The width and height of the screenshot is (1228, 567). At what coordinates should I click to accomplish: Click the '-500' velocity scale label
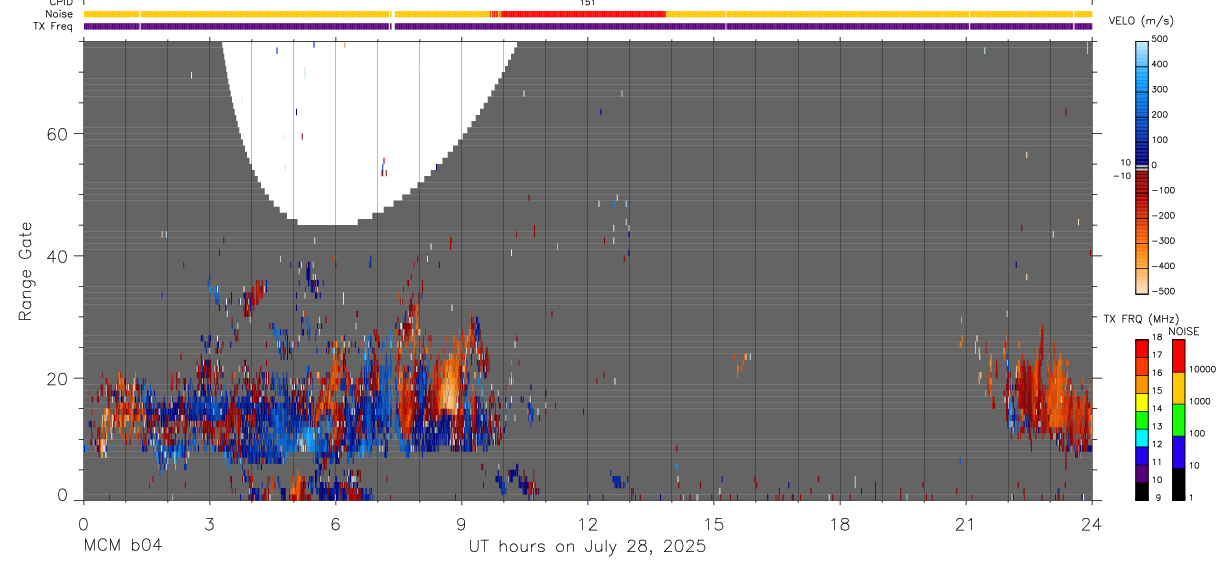(x=1164, y=291)
